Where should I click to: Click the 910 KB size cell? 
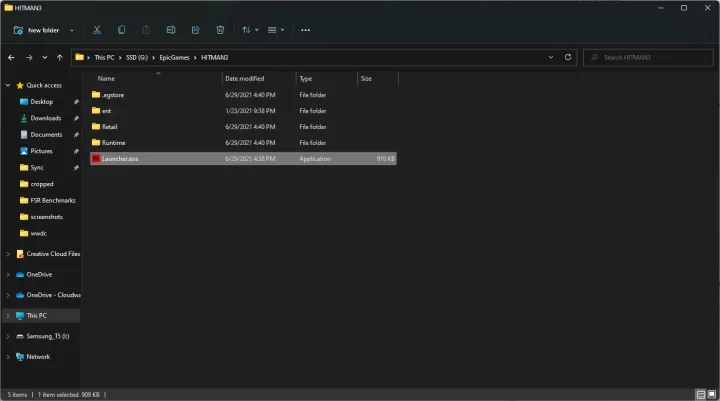(385, 158)
